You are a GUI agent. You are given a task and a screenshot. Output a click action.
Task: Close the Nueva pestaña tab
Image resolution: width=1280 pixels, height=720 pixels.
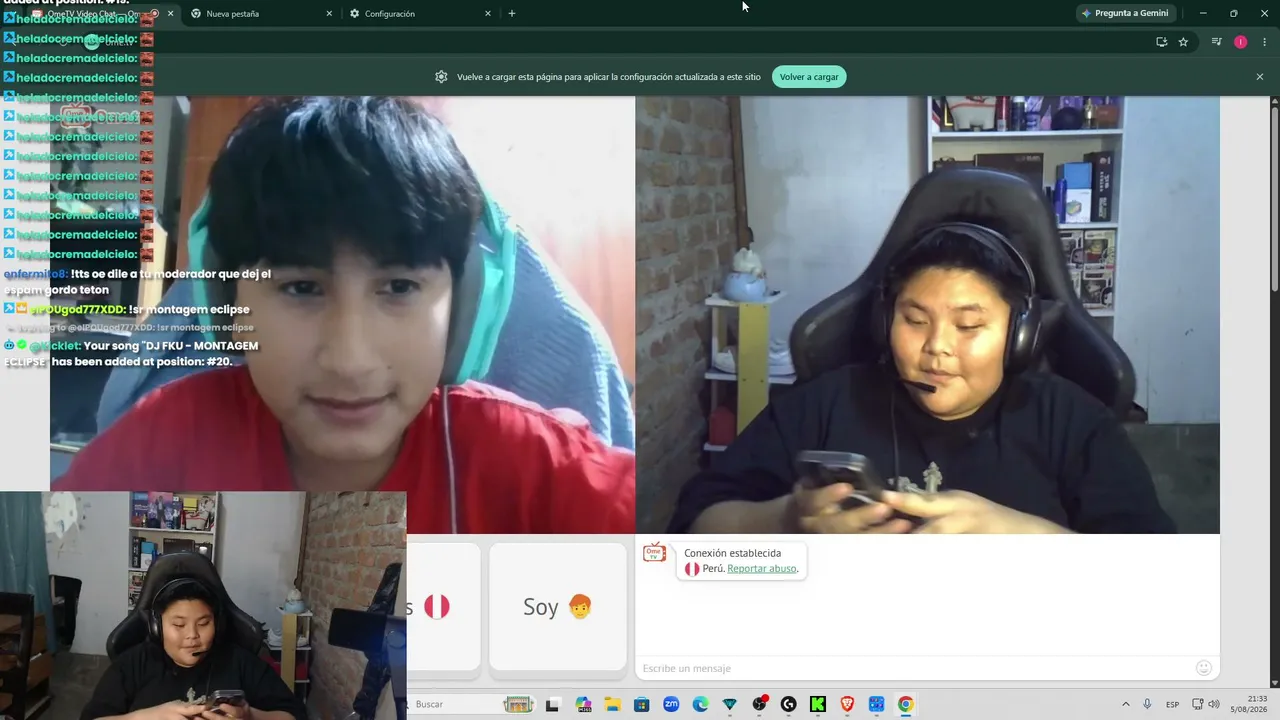coord(329,13)
